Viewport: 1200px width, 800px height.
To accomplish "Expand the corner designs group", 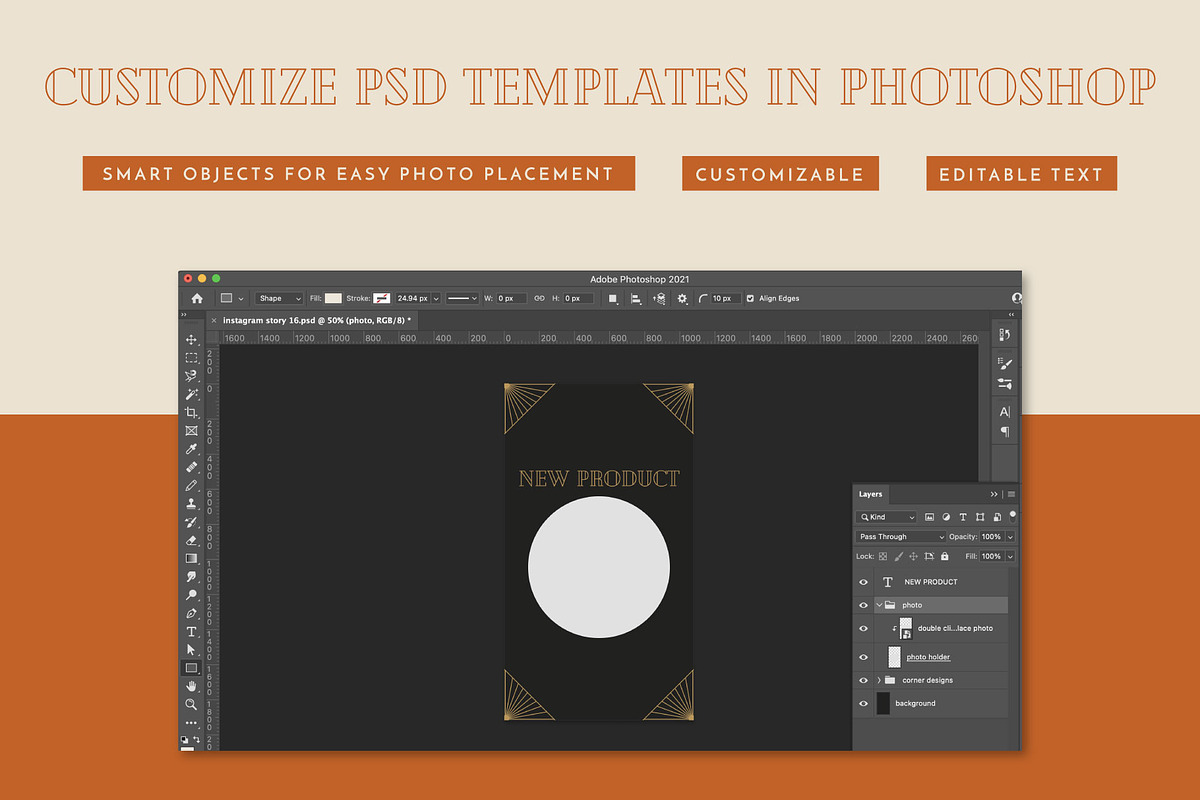I will [879, 680].
